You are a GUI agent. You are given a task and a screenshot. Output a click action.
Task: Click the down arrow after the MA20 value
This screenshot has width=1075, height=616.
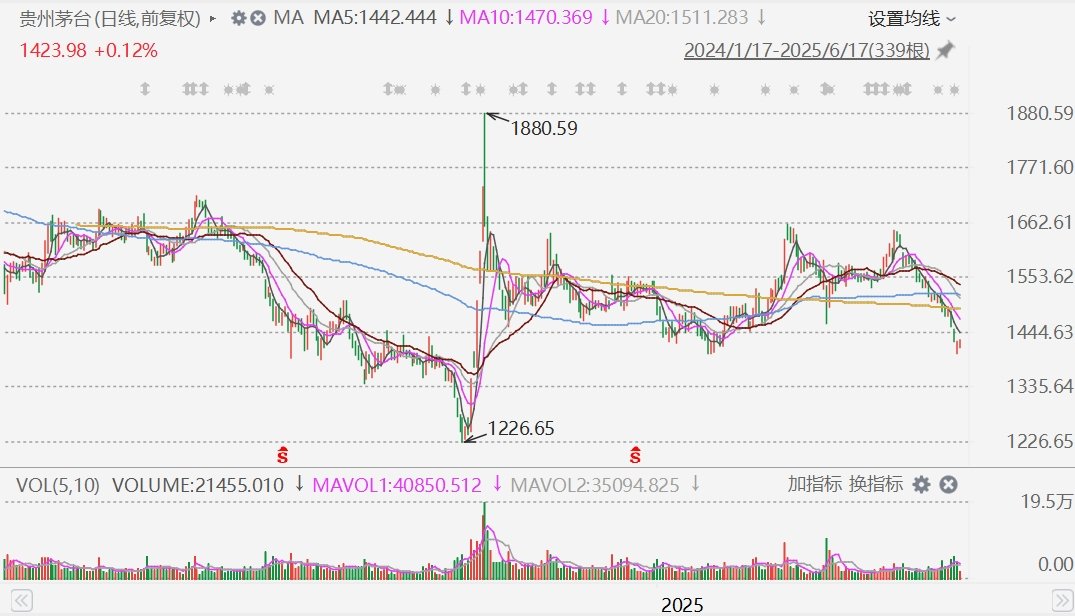click(x=762, y=18)
